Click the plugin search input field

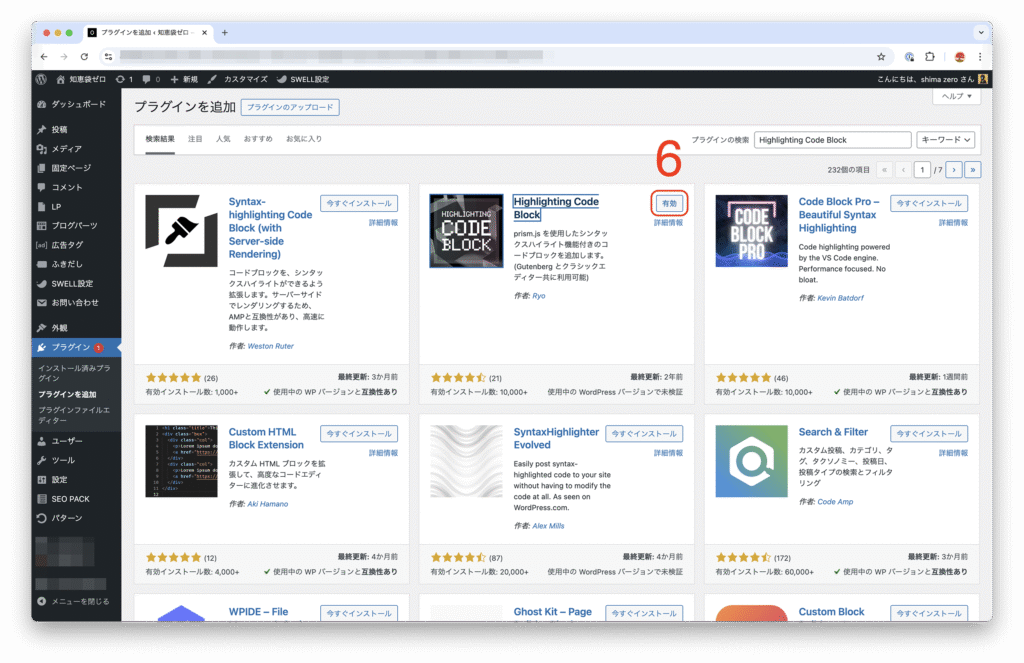(833, 140)
